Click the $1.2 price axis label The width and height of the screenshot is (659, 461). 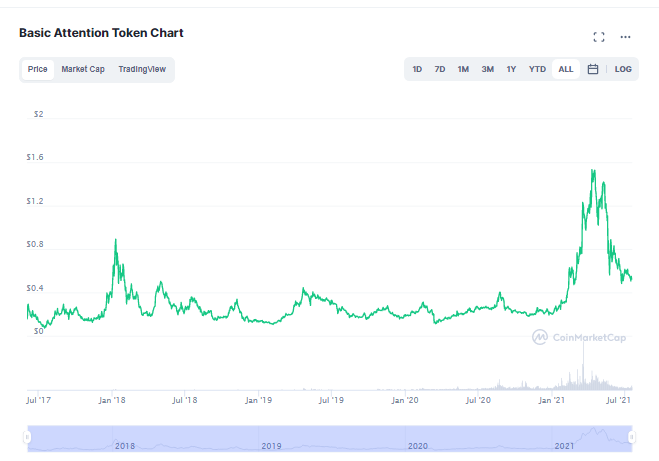35,201
